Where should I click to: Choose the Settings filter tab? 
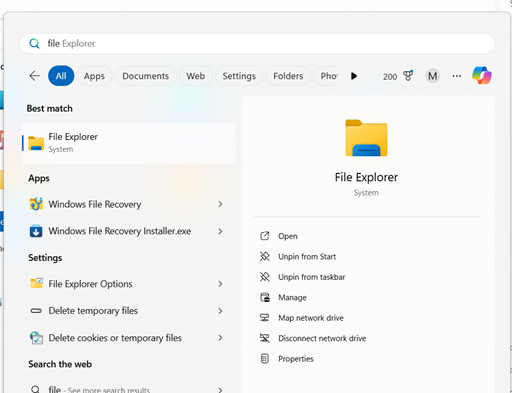239,76
